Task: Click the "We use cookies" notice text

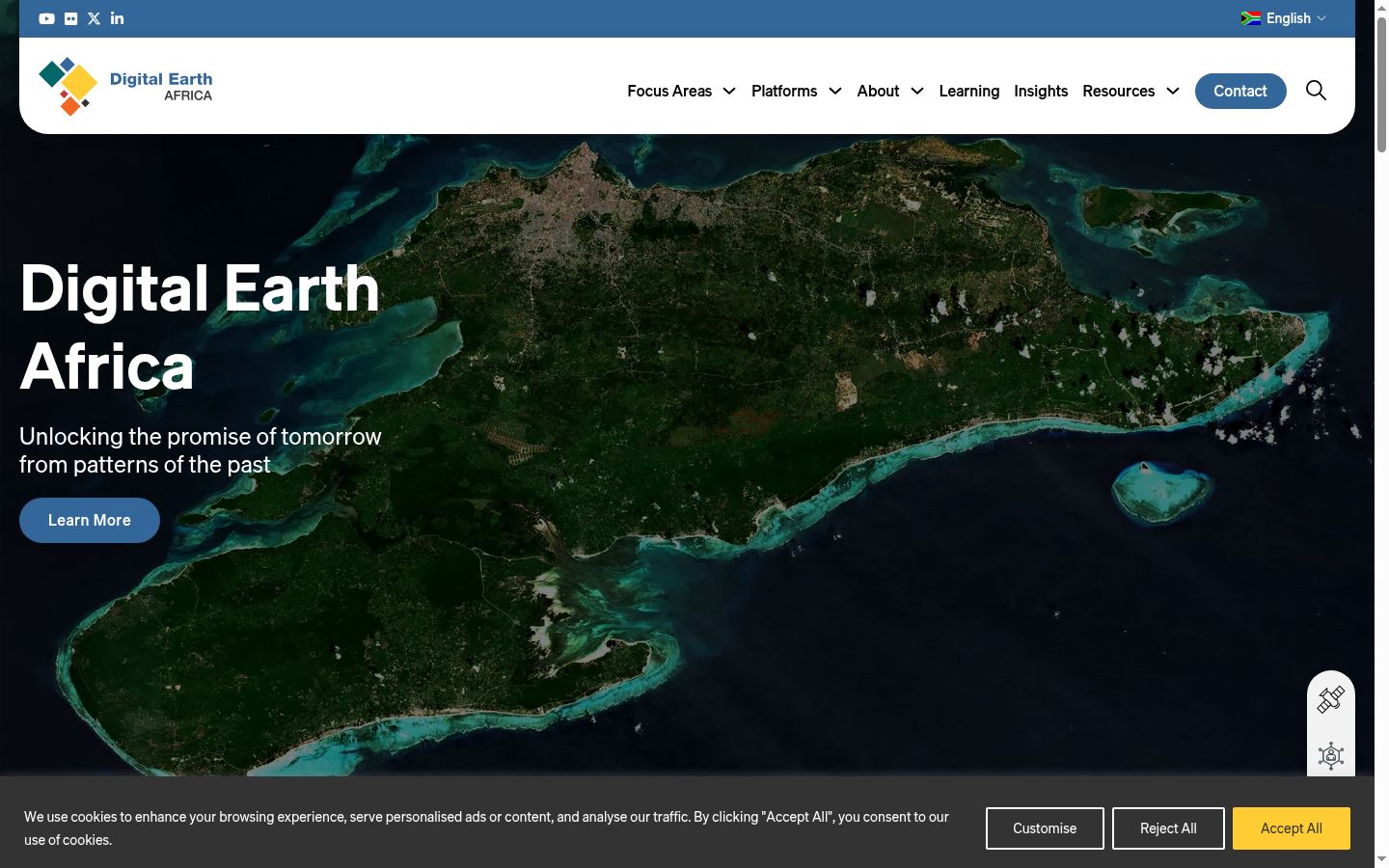Action: coord(486,828)
